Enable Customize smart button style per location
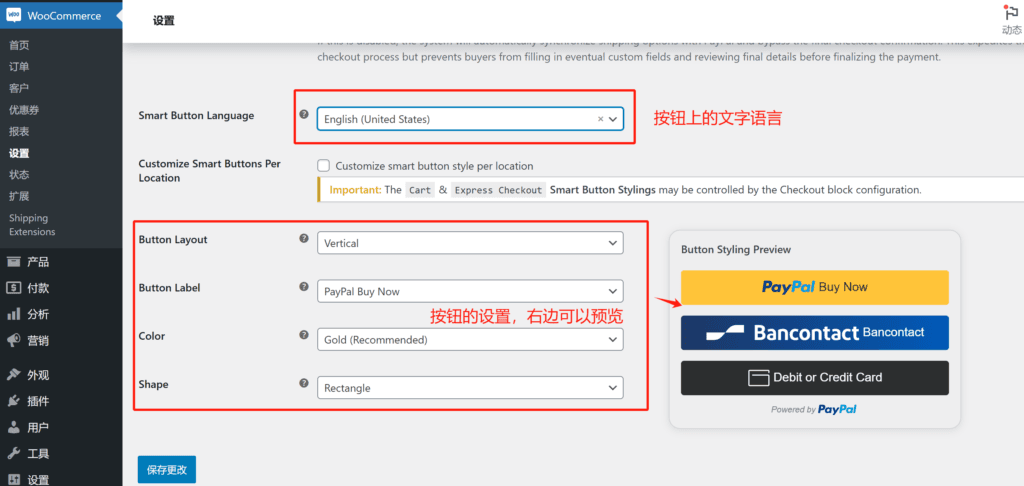This screenshot has height=486, width=1024. coord(323,166)
